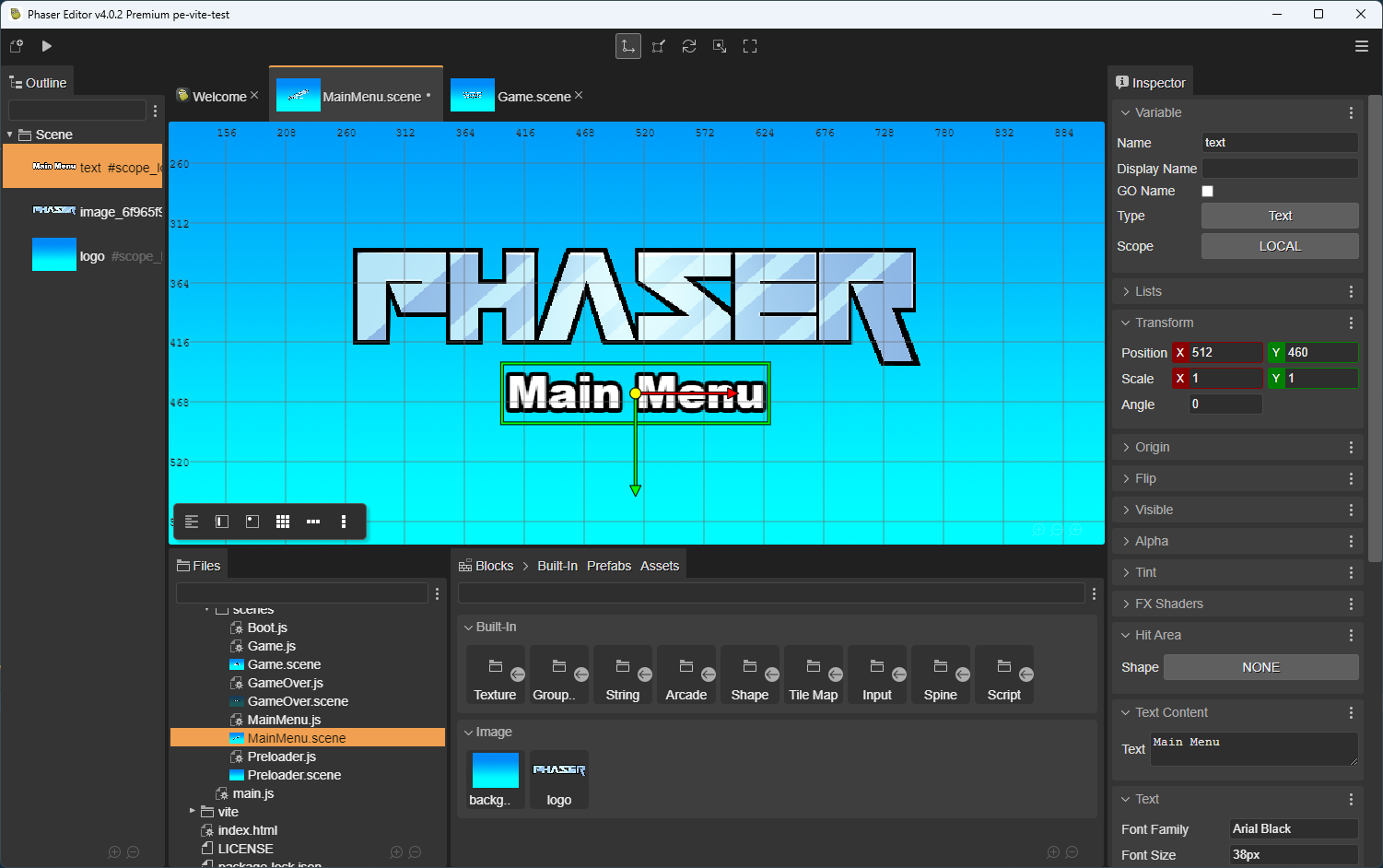Collapse the Variable section
Image resolution: width=1383 pixels, height=868 pixels.
click(1126, 112)
